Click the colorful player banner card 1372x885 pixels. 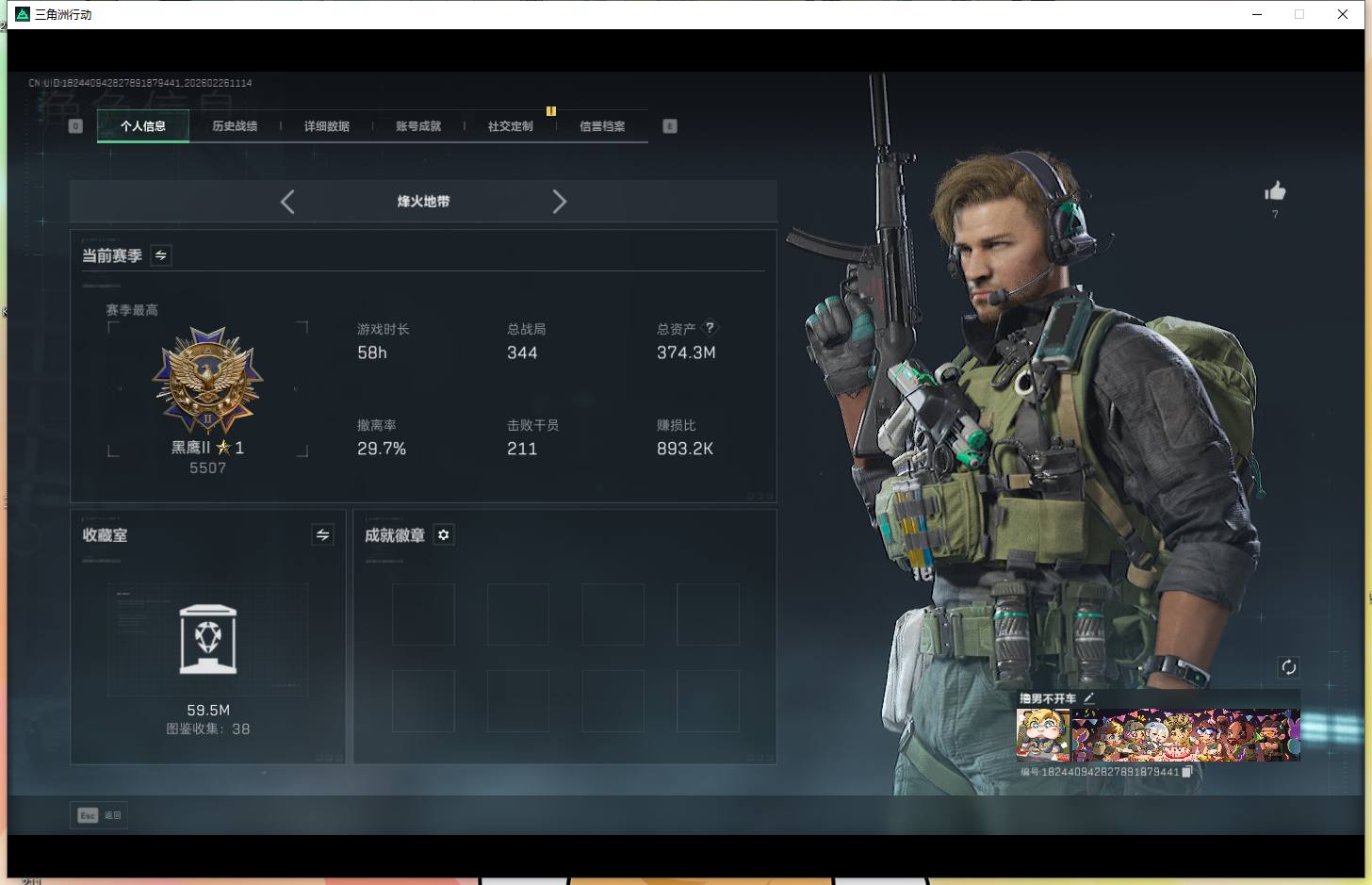click(1185, 735)
